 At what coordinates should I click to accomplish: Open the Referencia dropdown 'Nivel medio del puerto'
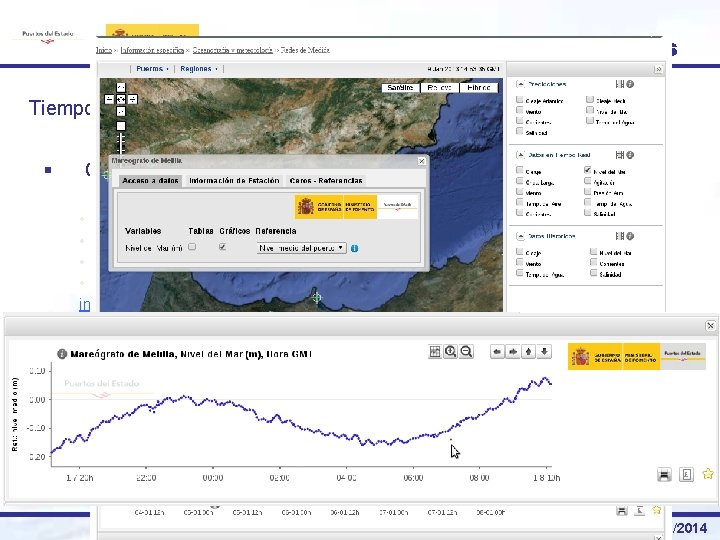301,248
